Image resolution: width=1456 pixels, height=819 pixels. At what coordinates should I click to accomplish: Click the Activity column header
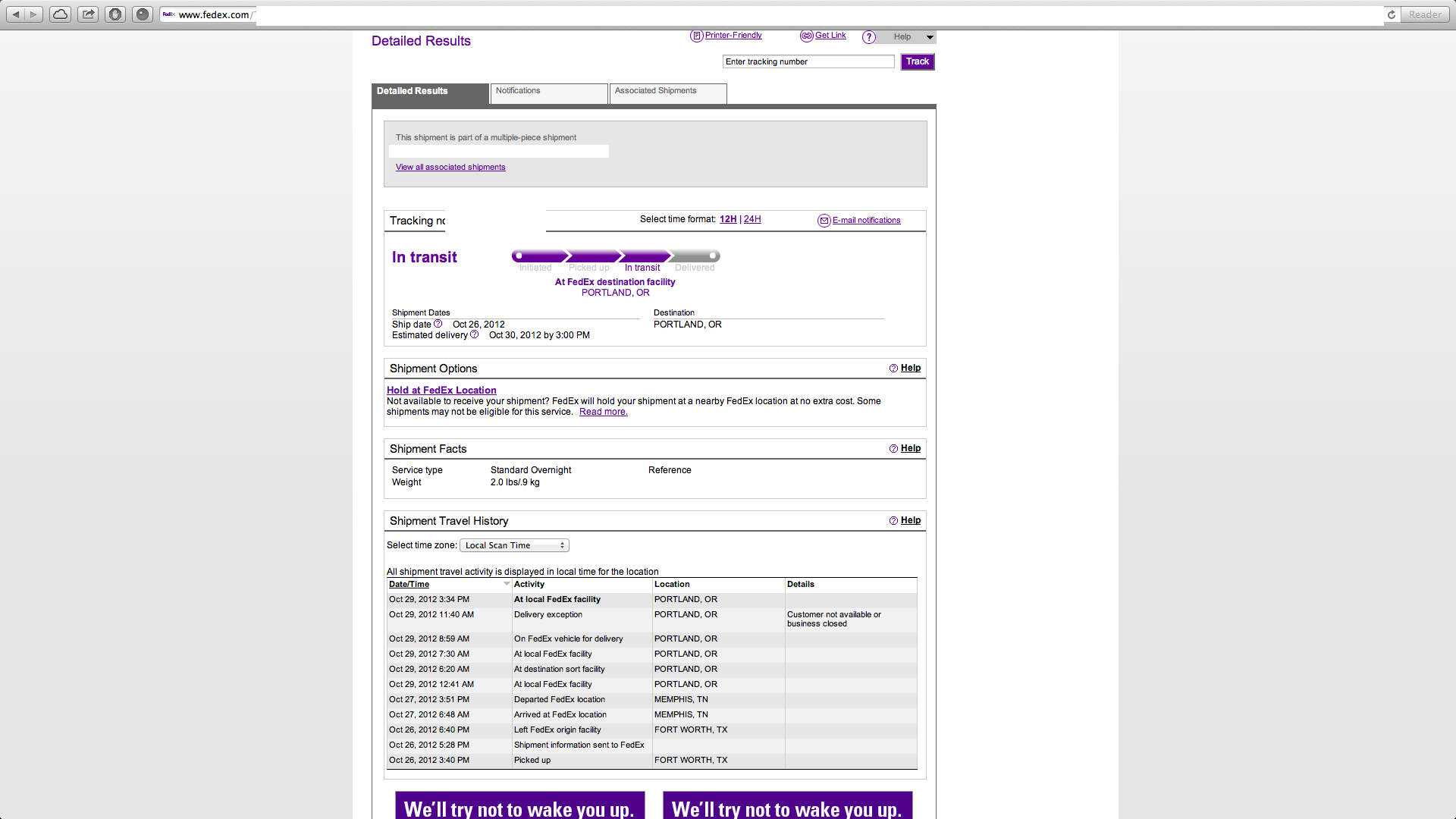coord(529,584)
